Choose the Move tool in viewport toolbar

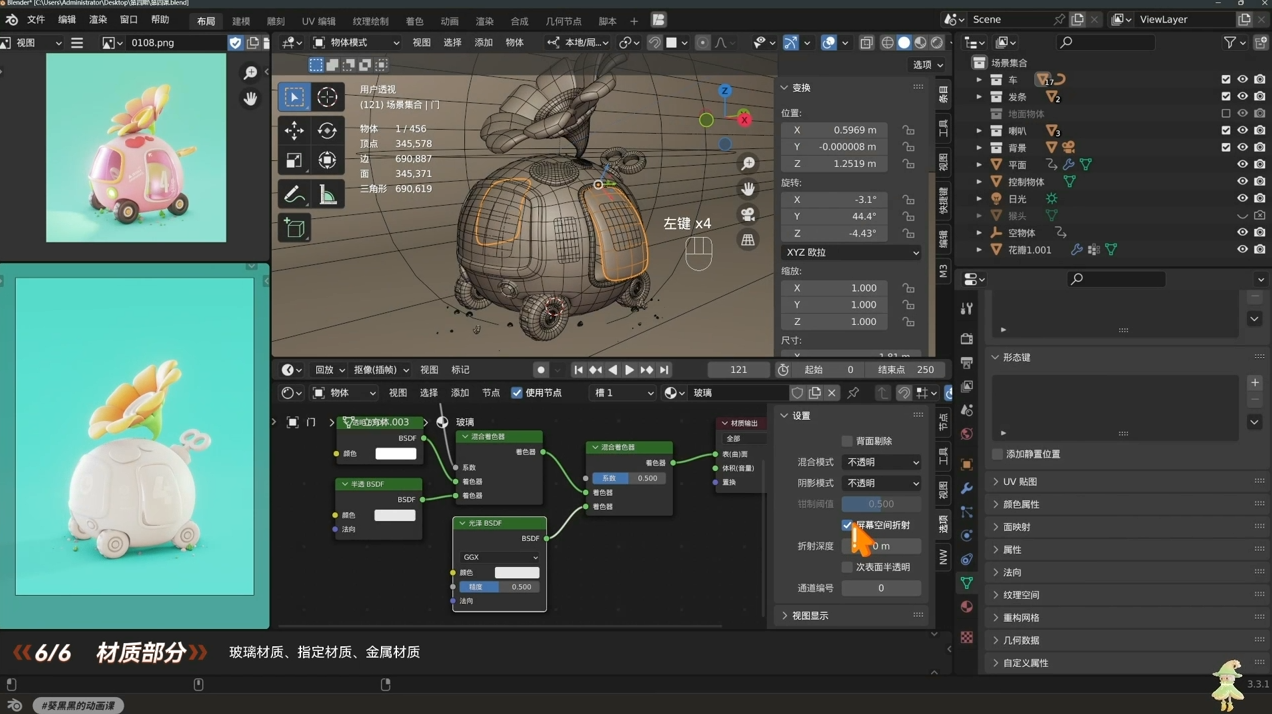[294, 130]
